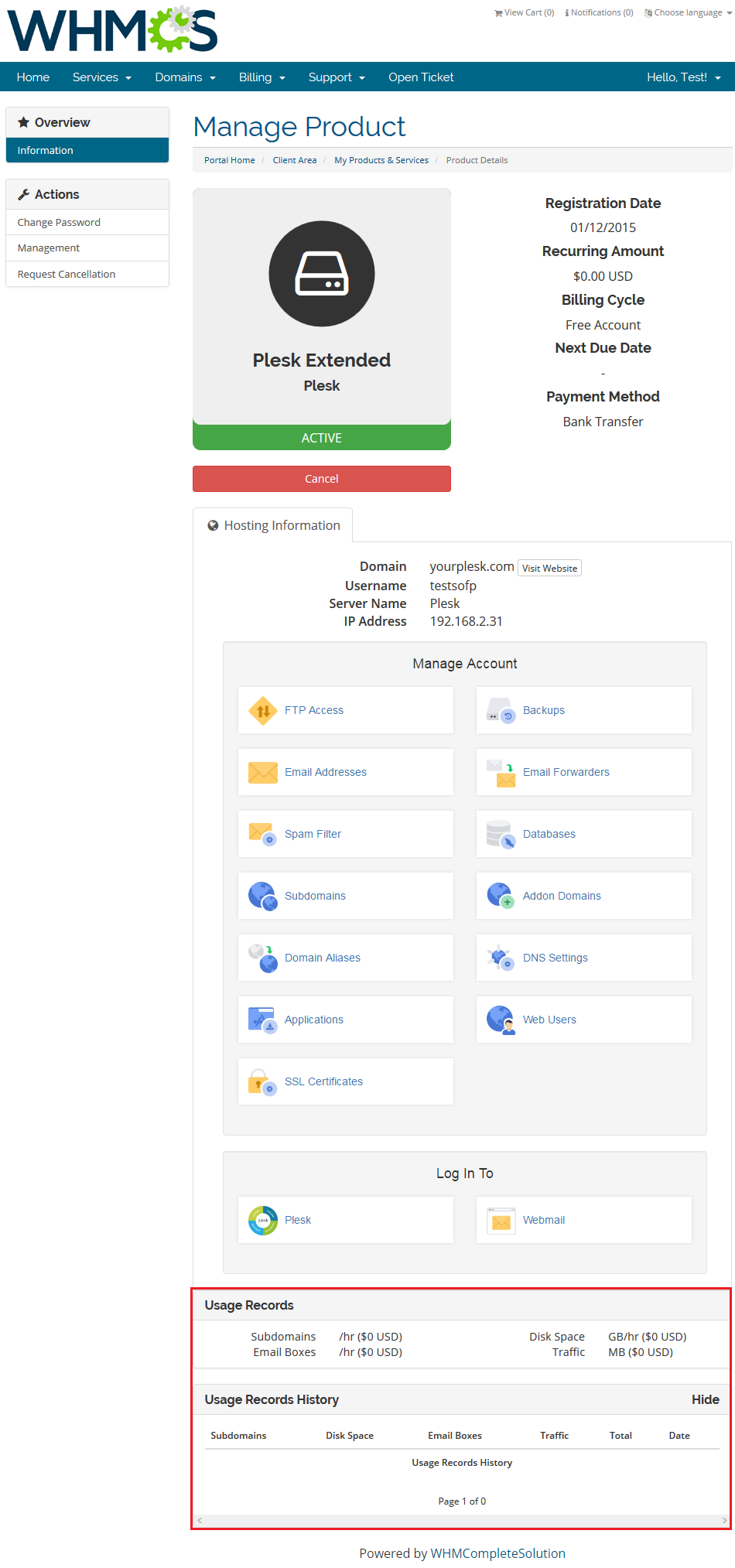The height and width of the screenshot is (1568, 735).
Task: Open Notifications (0) link
Action: [599, 12]
